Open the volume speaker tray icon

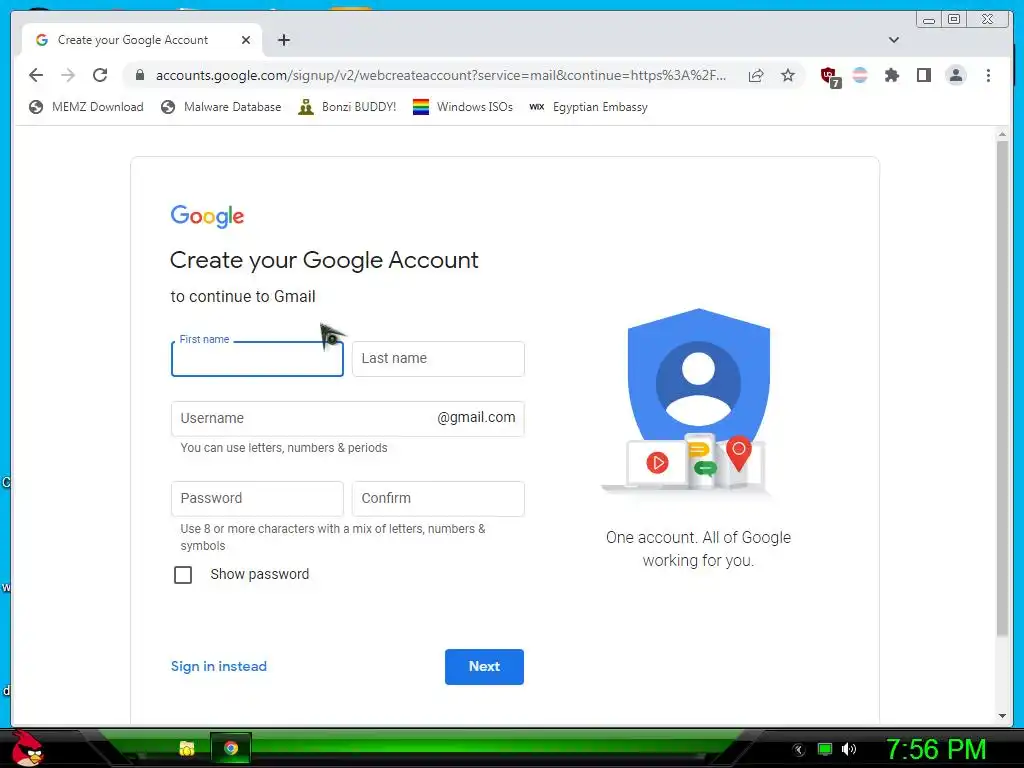848,749
